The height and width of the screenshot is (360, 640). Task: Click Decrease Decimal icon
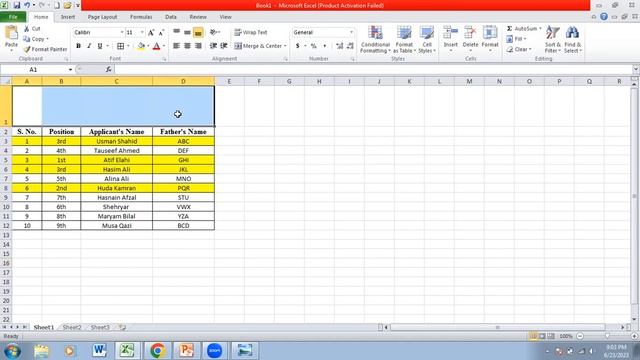350,46
